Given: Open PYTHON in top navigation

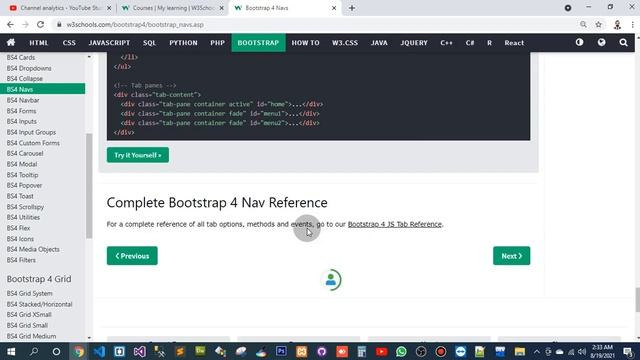Looking at the screenshot, I should point(183,42).
